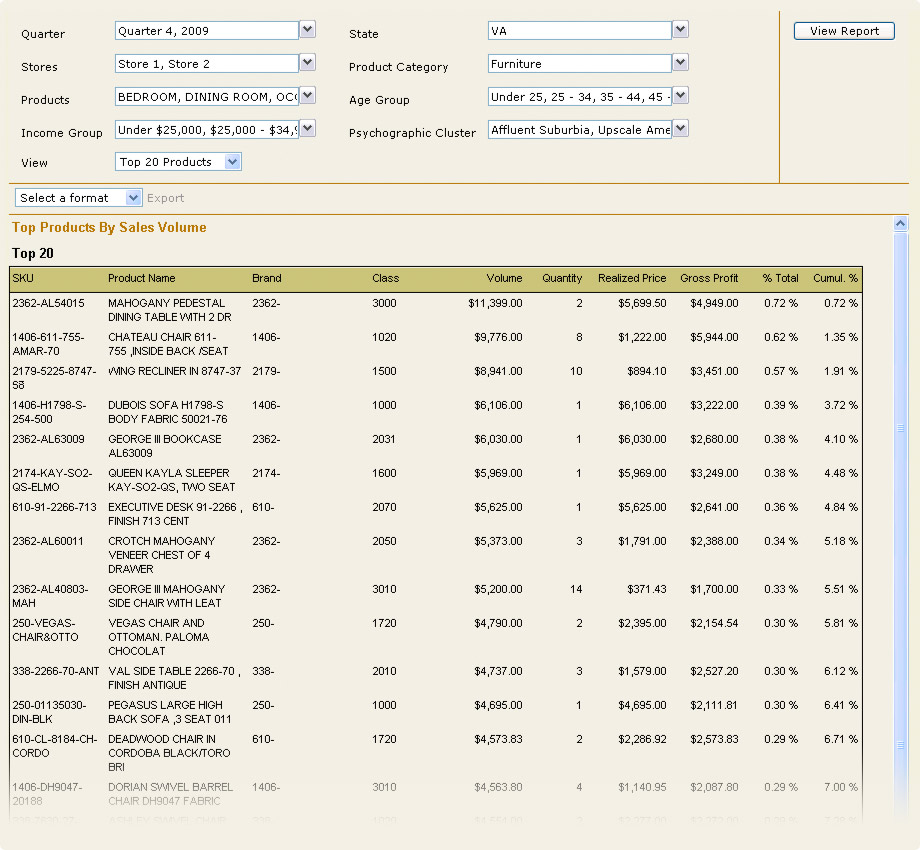Select the Volume column header
Viewport: 920px width, 850px height.
coord(504,278)
